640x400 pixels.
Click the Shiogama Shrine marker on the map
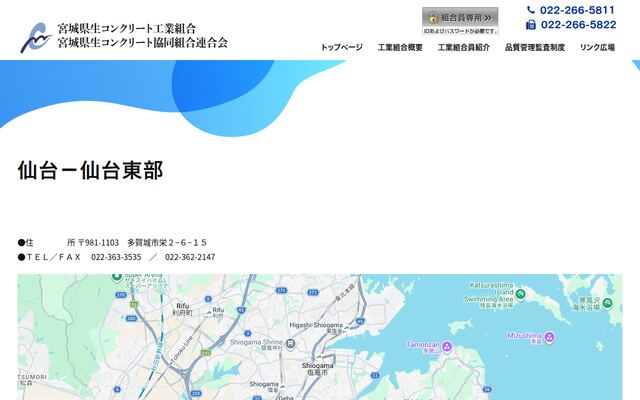(x=290, y=344)
